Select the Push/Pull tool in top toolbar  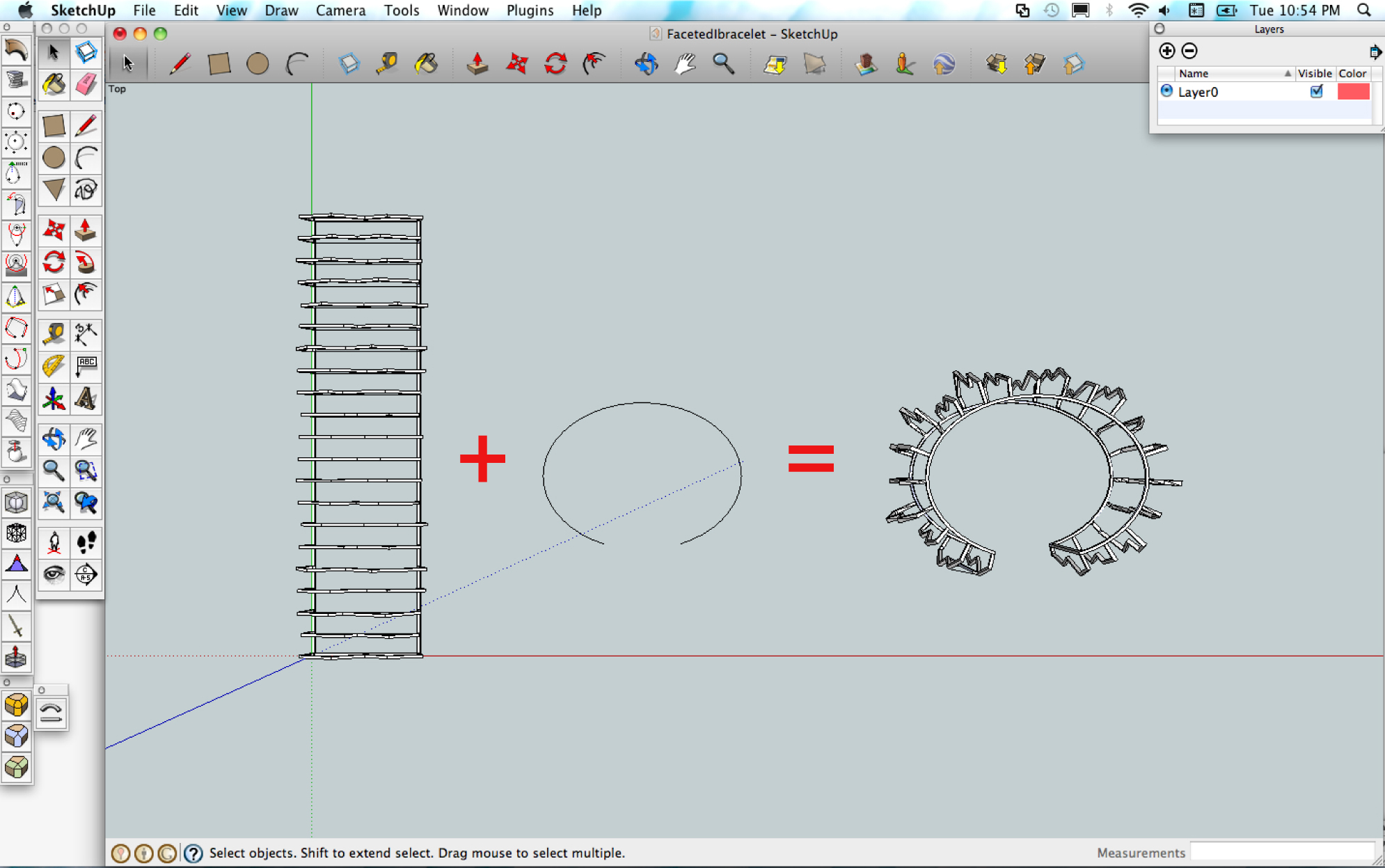pos(477,64)
